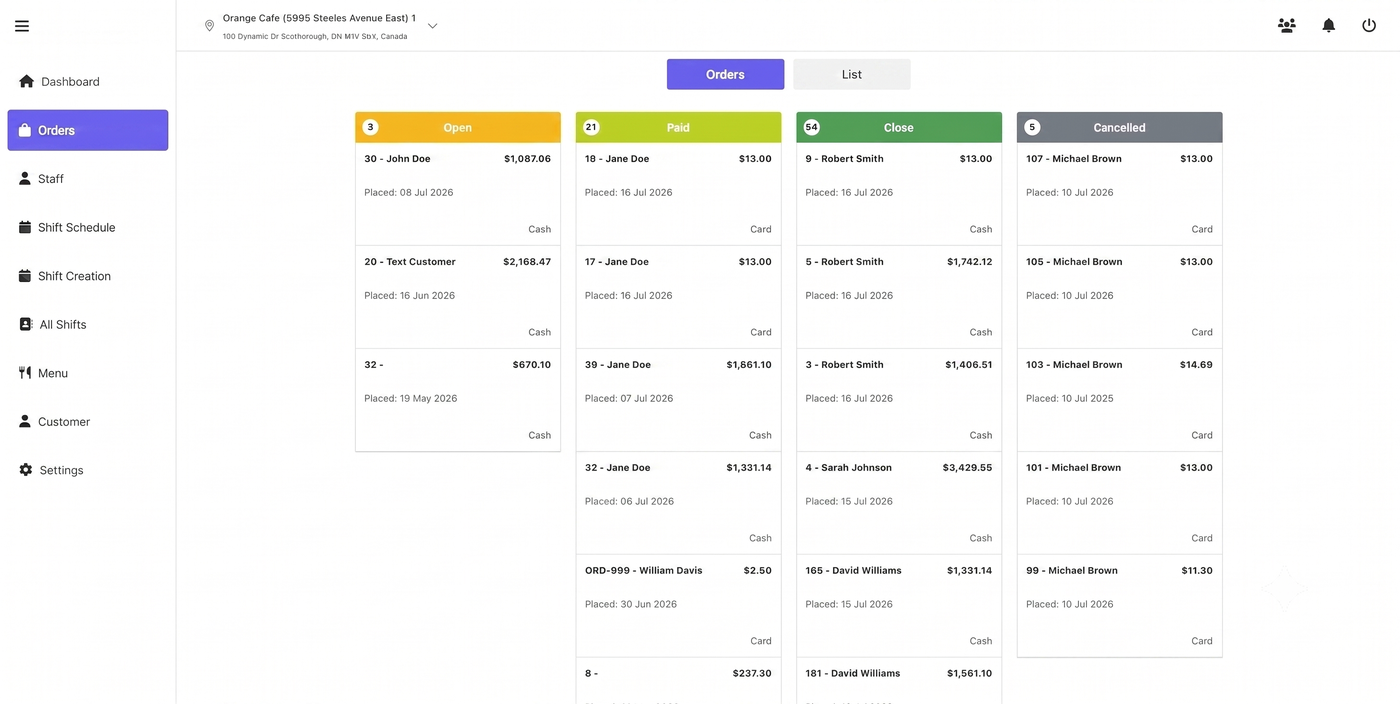This screenshot has height=704, width=1400.
Task: Open order 5 - Robert Smith
Action: (899, 297)
